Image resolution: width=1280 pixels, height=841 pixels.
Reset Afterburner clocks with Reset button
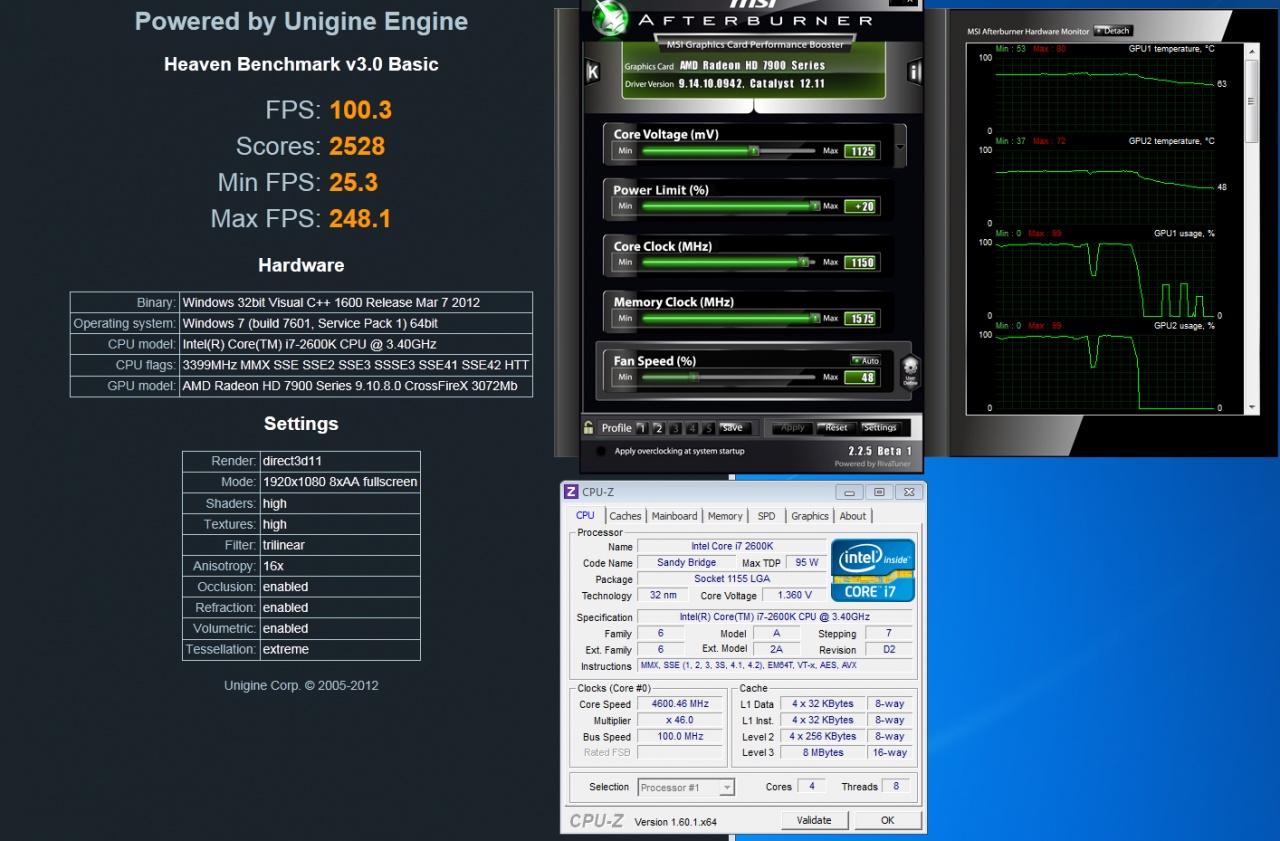(x=836, y=428)
